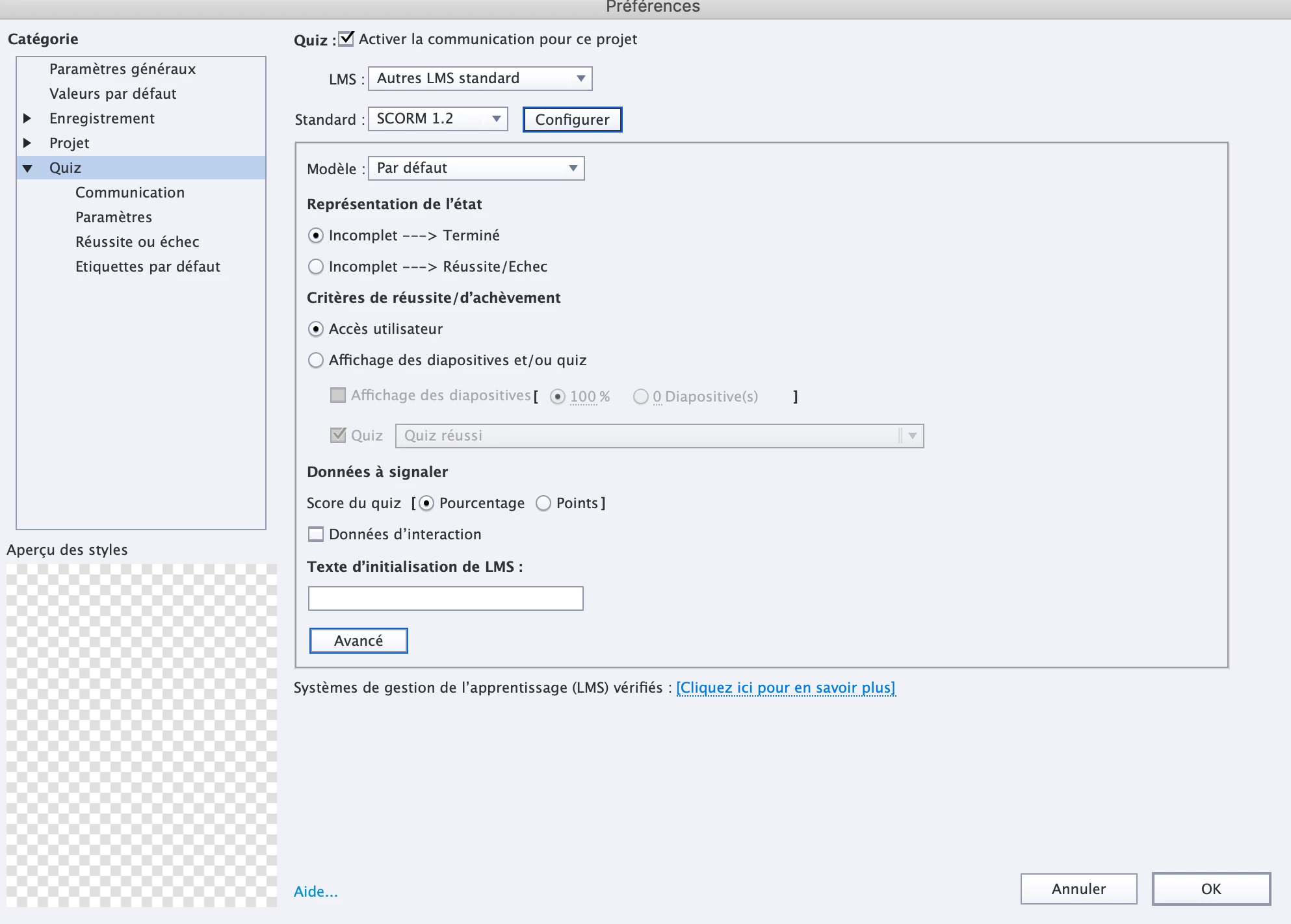Open the Modèle dropdown
The height and width of the screenshot is (924, 1291).
point(476,168)
